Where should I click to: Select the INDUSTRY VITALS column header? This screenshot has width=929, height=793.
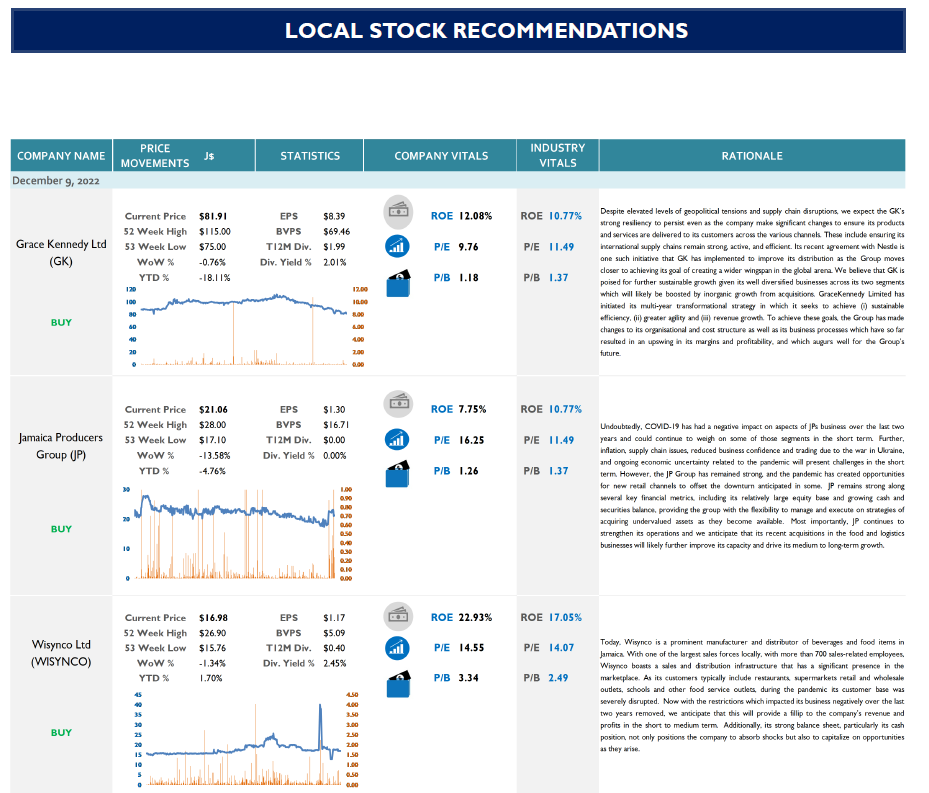(558, 156)
